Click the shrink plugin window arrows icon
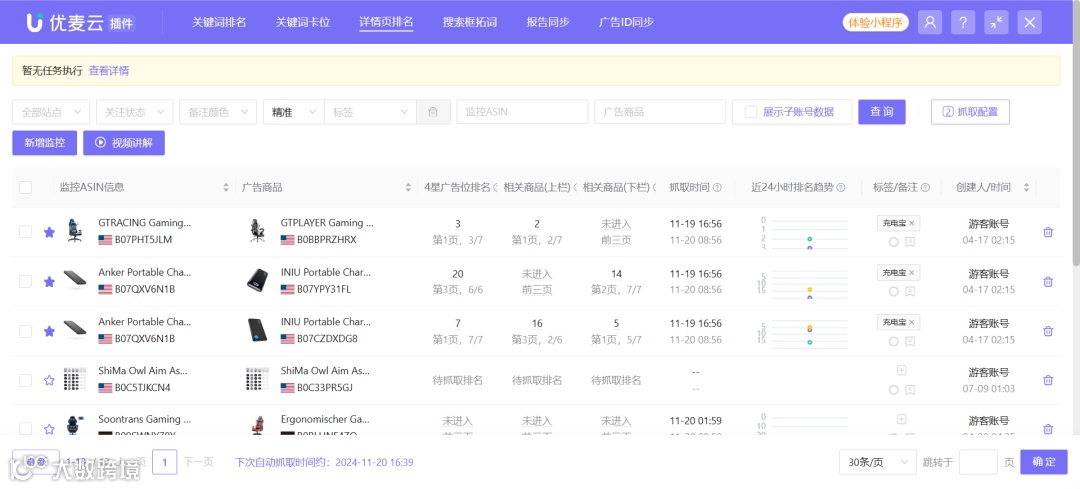 [x=996, y=22]
